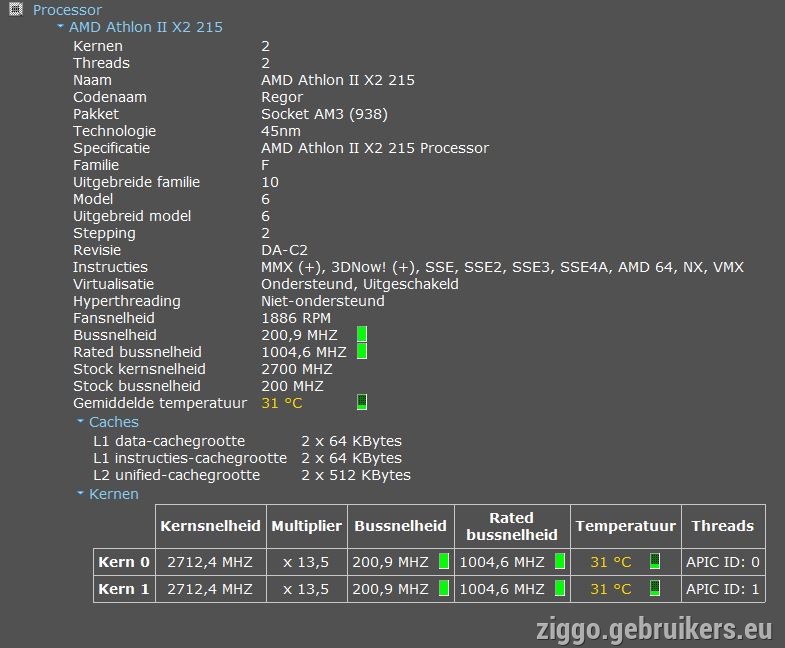Click the APIC ID: 0 cell
Viewport: 785px width, 648px height.
coord(723,562)
